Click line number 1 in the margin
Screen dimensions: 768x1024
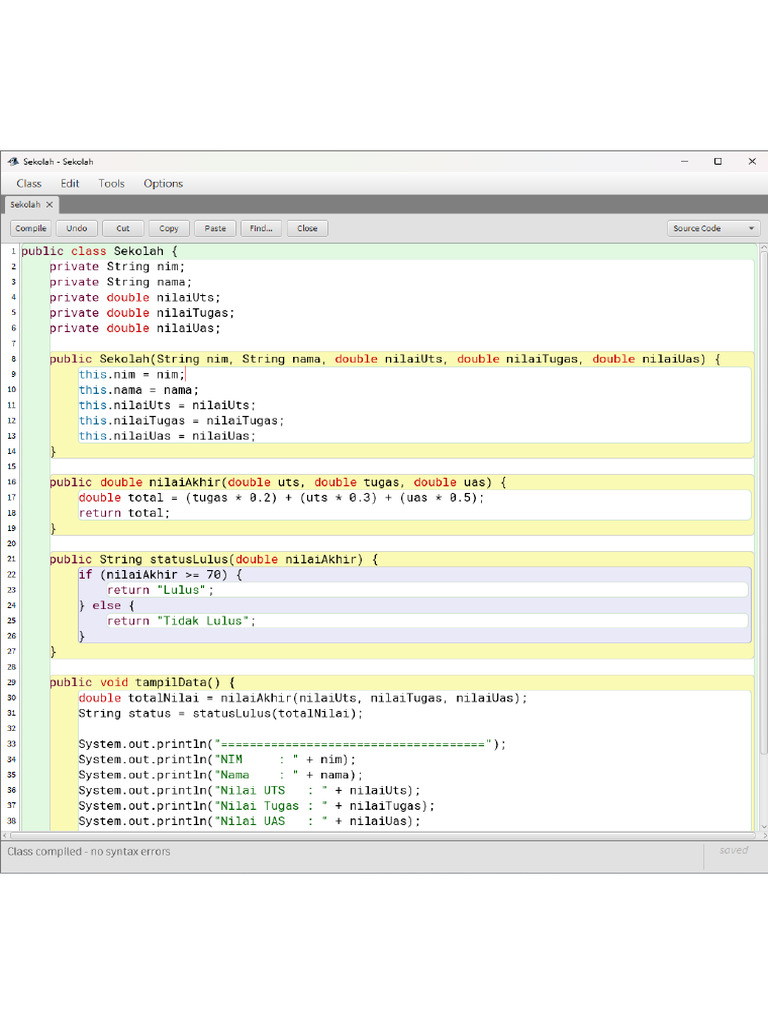(x=13, y=251)
